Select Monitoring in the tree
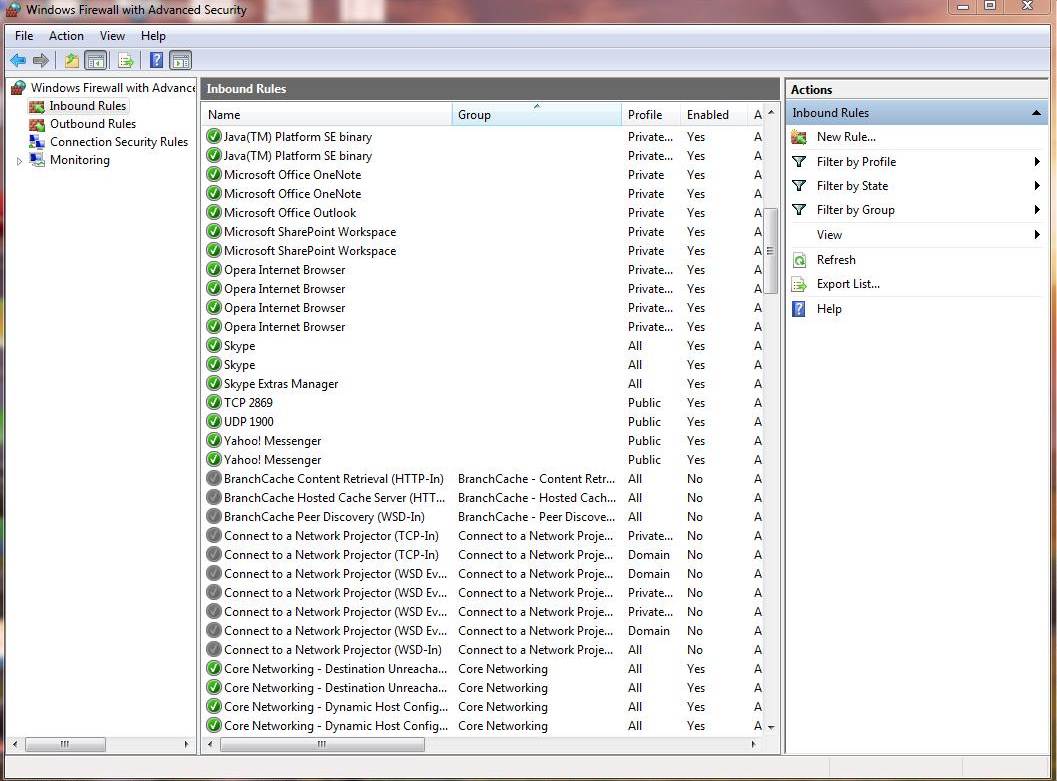Viewport: 1057px width, 781px height. [x=80, y=160]
